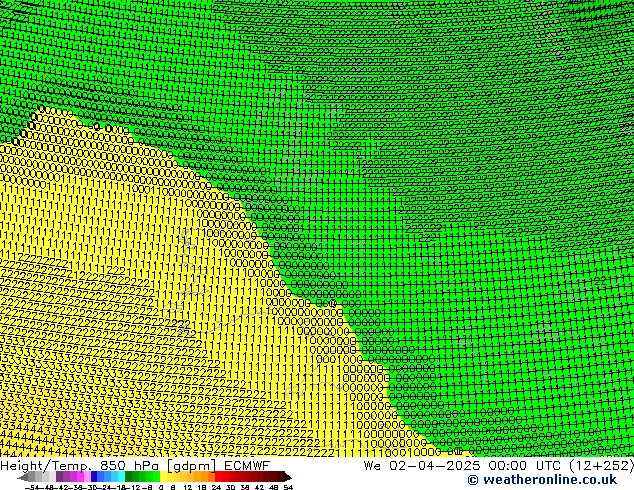The width and height of the screenshot is (634, 490).
Task: Click the dark blue swatch in the legend
Action: point(94,476)
